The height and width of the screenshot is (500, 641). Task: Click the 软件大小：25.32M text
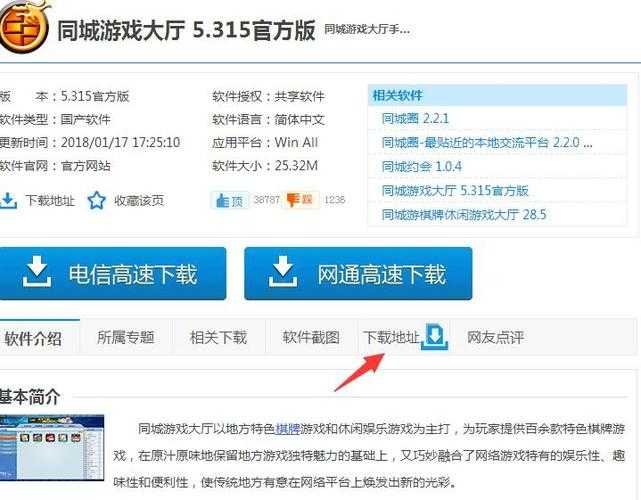coord(264,166)
